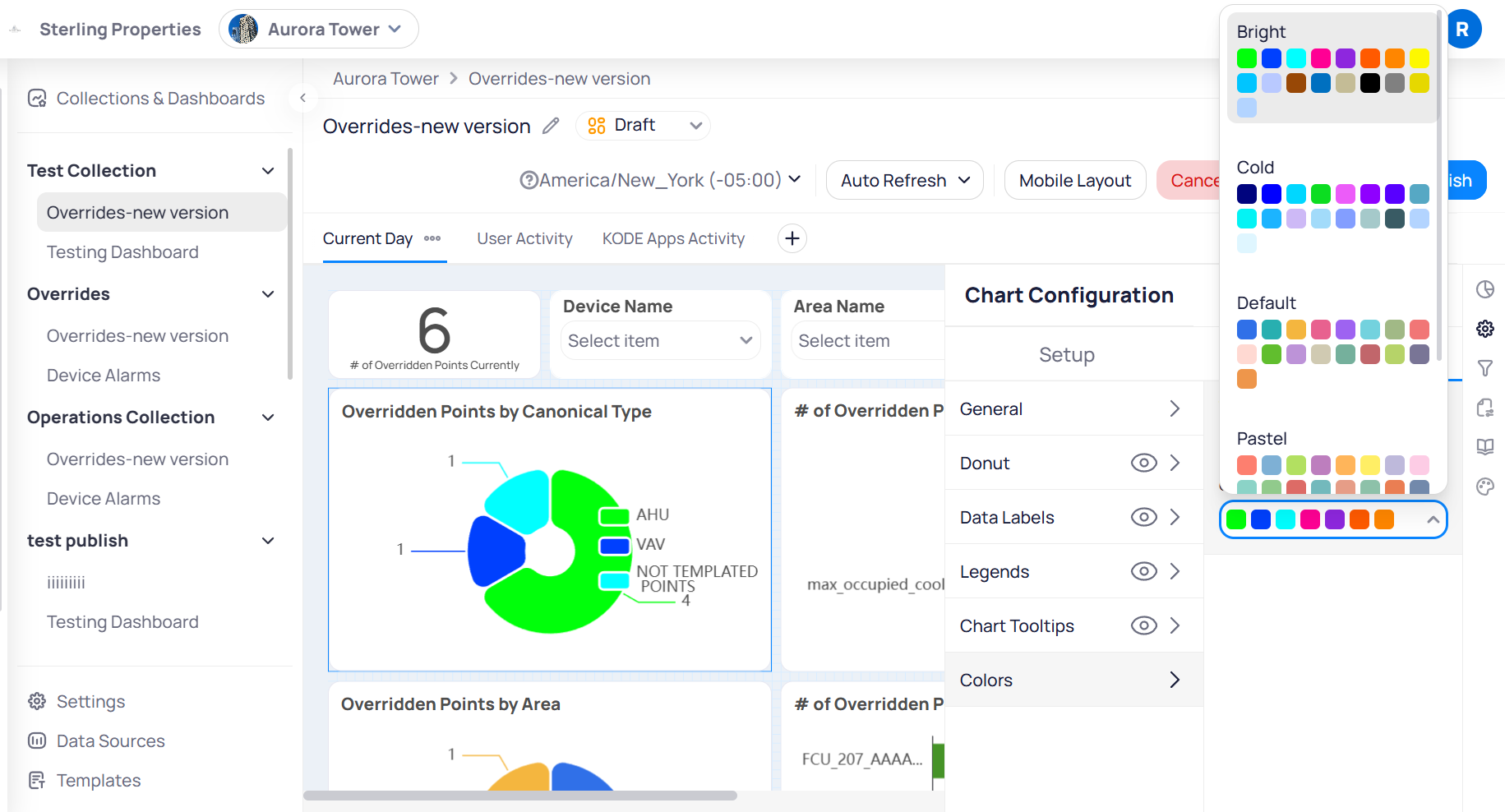The width and height of the screenshot is (1505, 812).
Task: Open Device Name Select item dropdown
Action: [660, 340]
